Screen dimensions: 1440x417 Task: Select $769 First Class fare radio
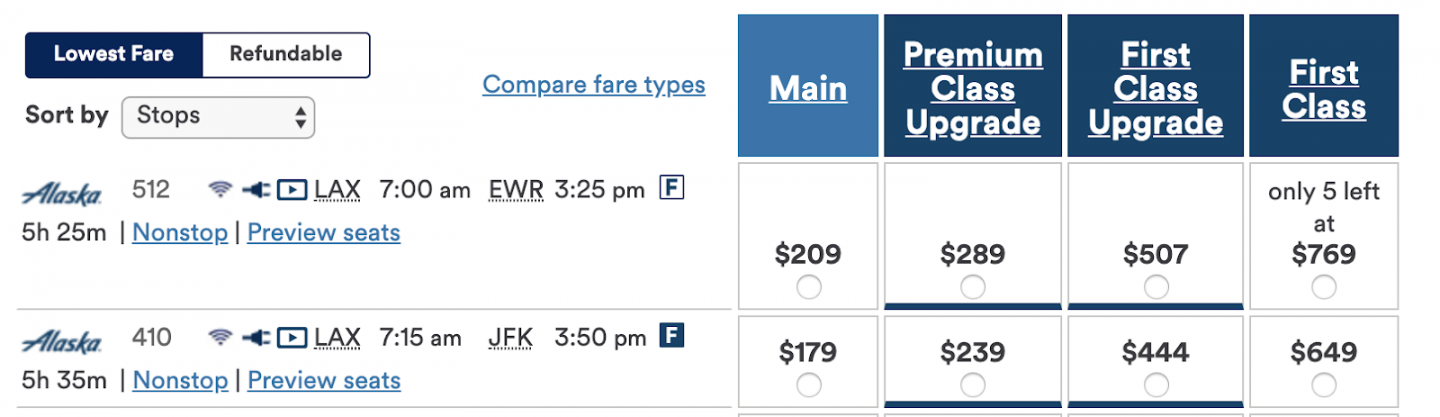[x=1324, y=288]
